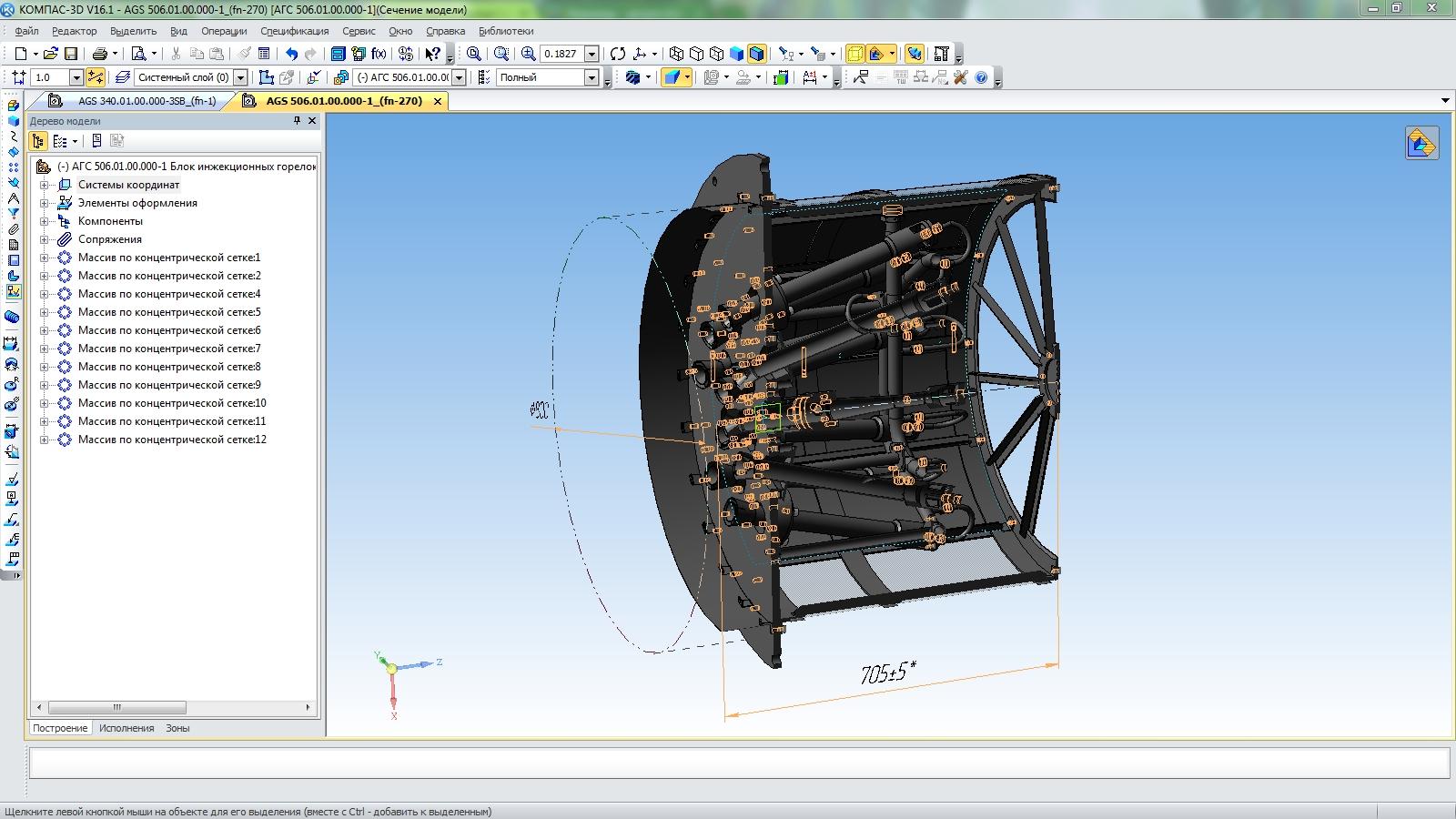This screenshot has width=1456, height=819.
Task: Open the blue Help question mark icon
Action: tap(981, 77)
